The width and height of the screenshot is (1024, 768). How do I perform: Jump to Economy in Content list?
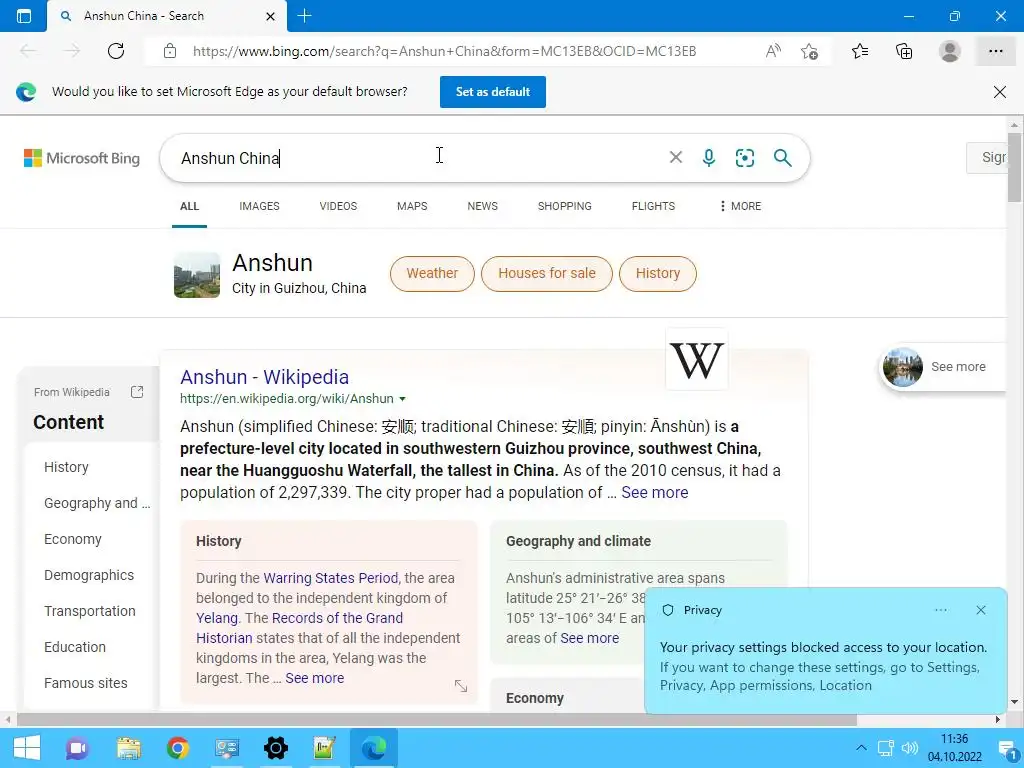coord(73,539)
